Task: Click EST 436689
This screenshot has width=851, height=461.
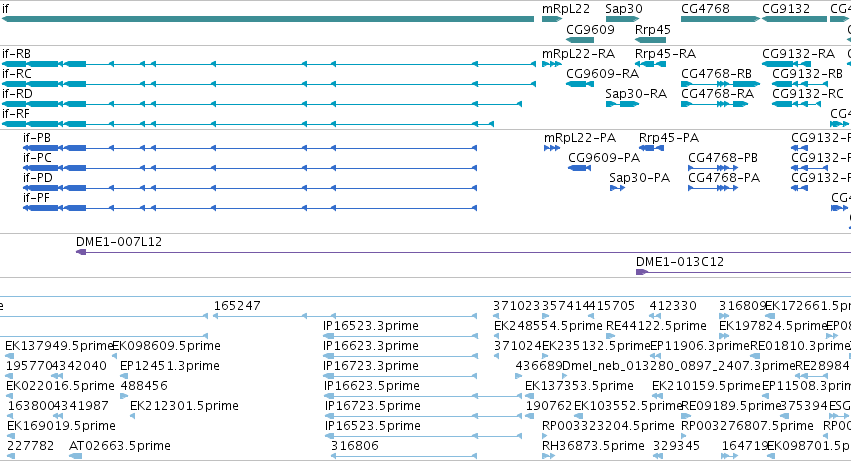Action: pyautogui.click(x=519, y=376)
